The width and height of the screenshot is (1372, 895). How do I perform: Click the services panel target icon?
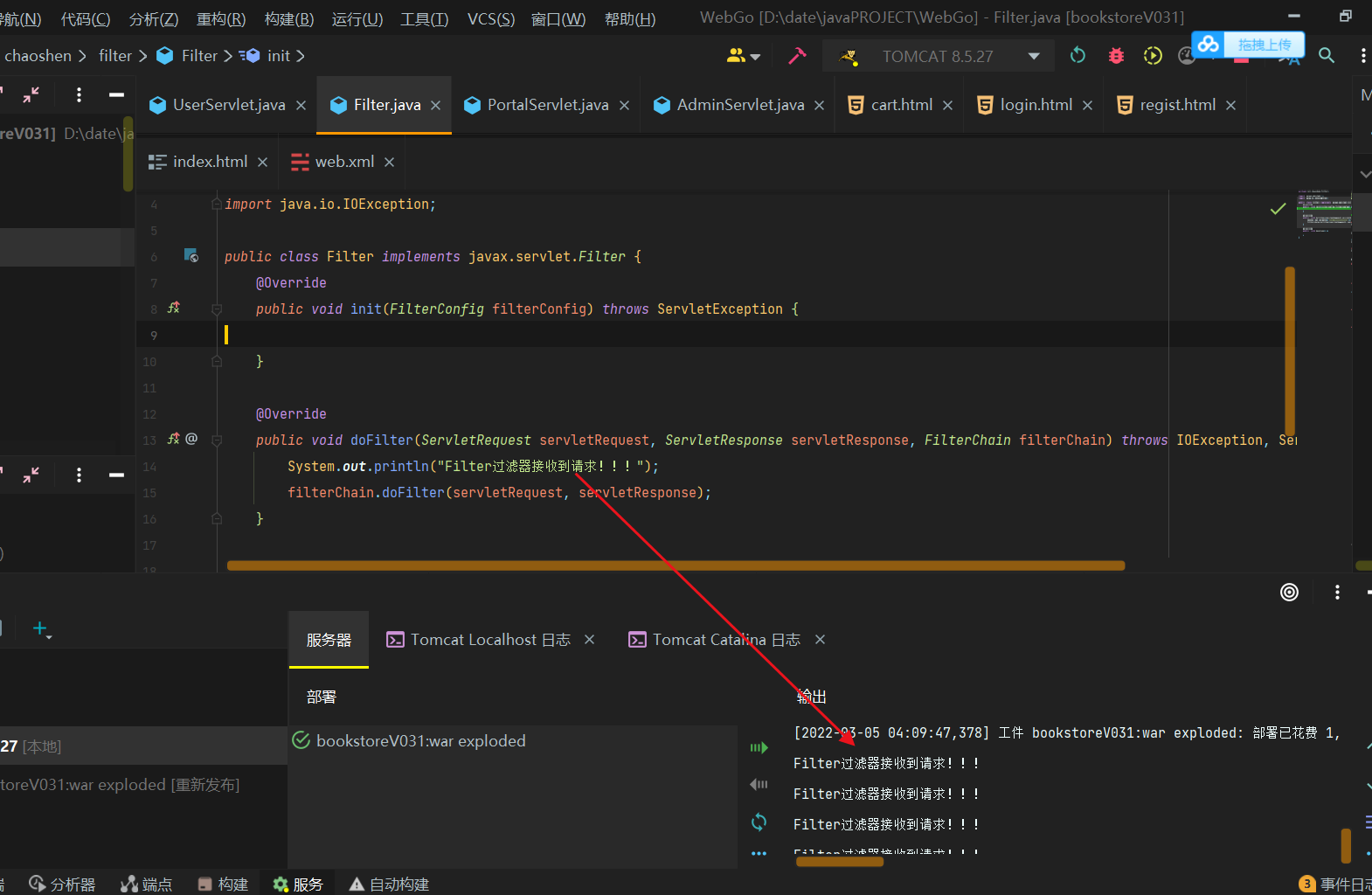(1289, 592)
